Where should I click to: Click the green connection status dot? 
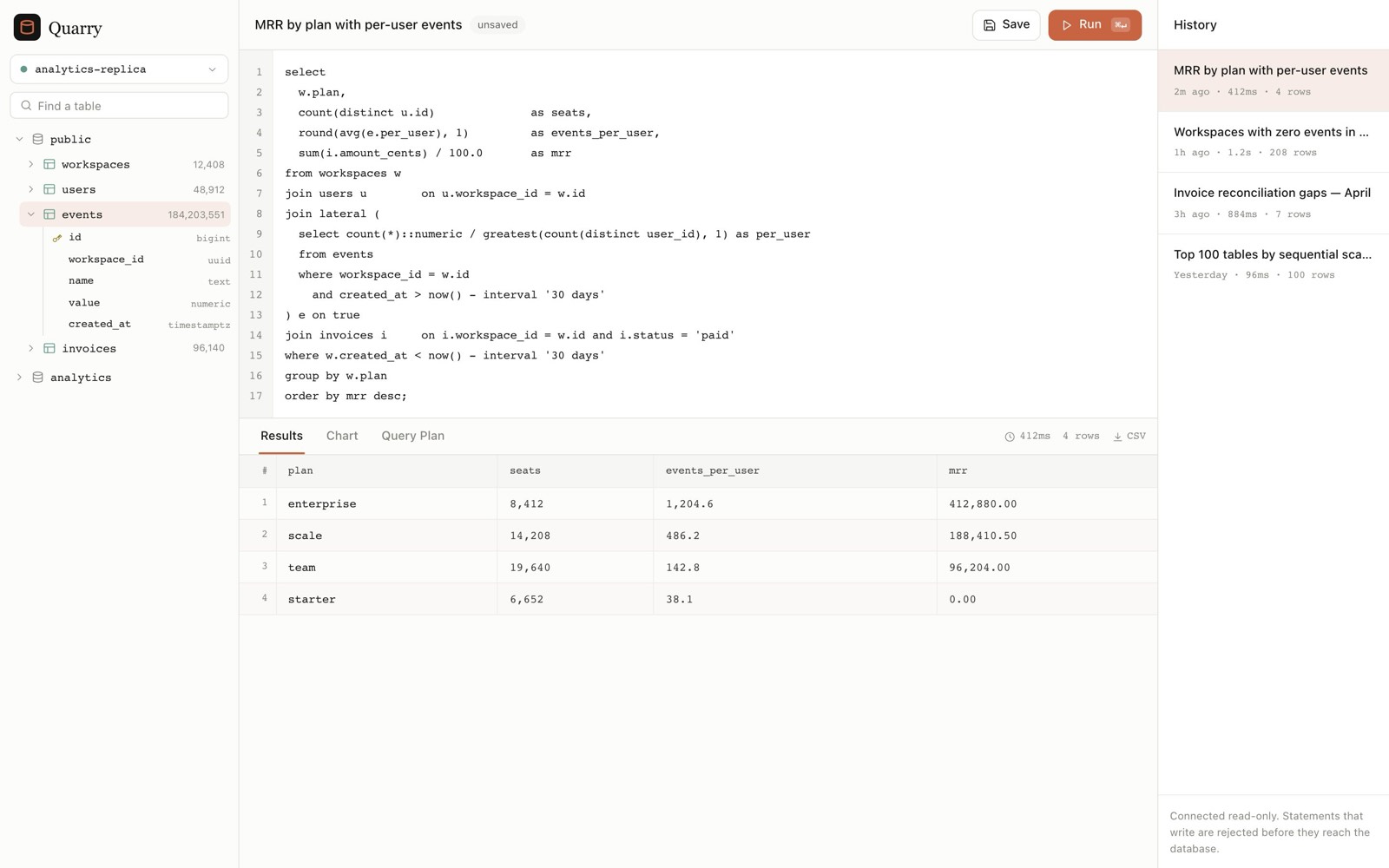(x=24, y=69)
